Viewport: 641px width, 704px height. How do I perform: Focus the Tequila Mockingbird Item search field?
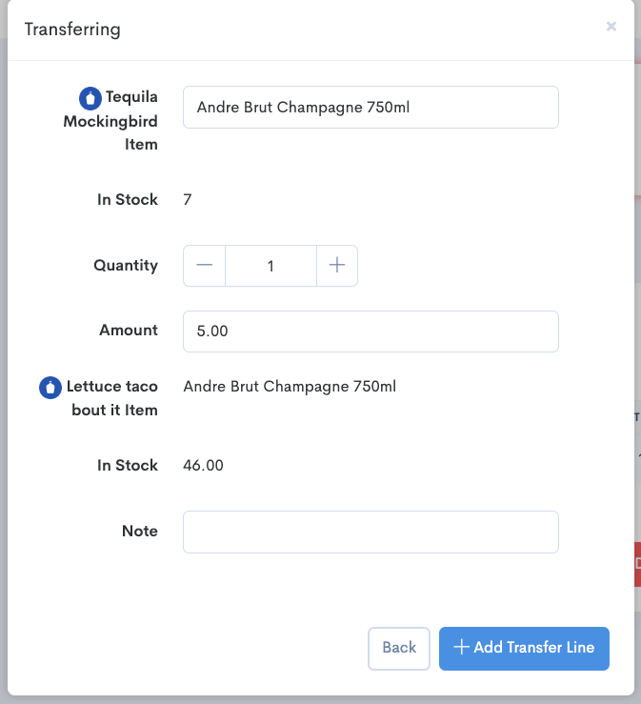pyautogui.click(x=370, y=107)
